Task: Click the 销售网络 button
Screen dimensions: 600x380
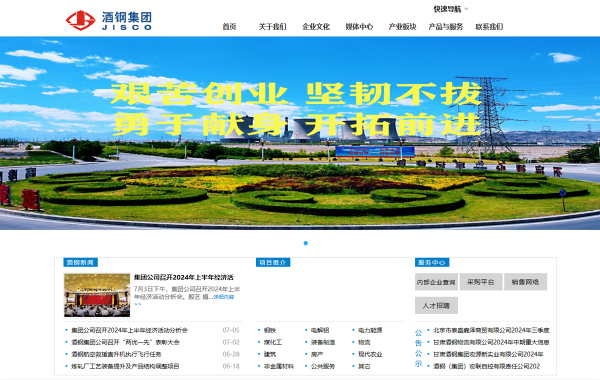Action: [x=525, y=282]
